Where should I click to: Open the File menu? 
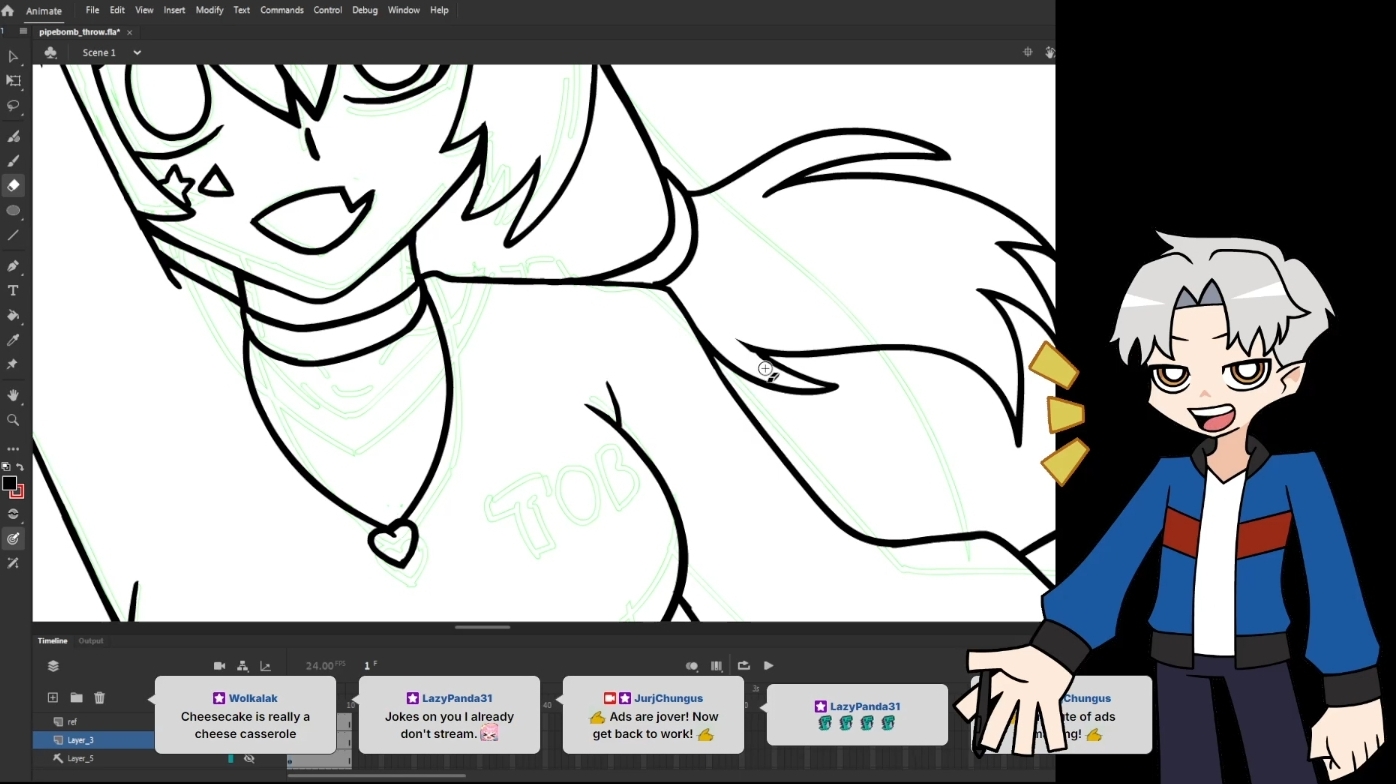[92, 10]
